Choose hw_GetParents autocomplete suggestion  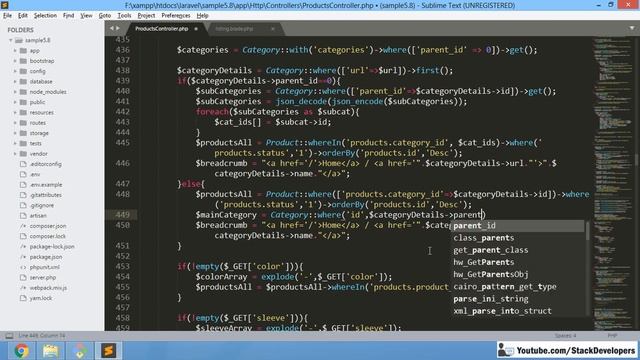coord(518,262)
